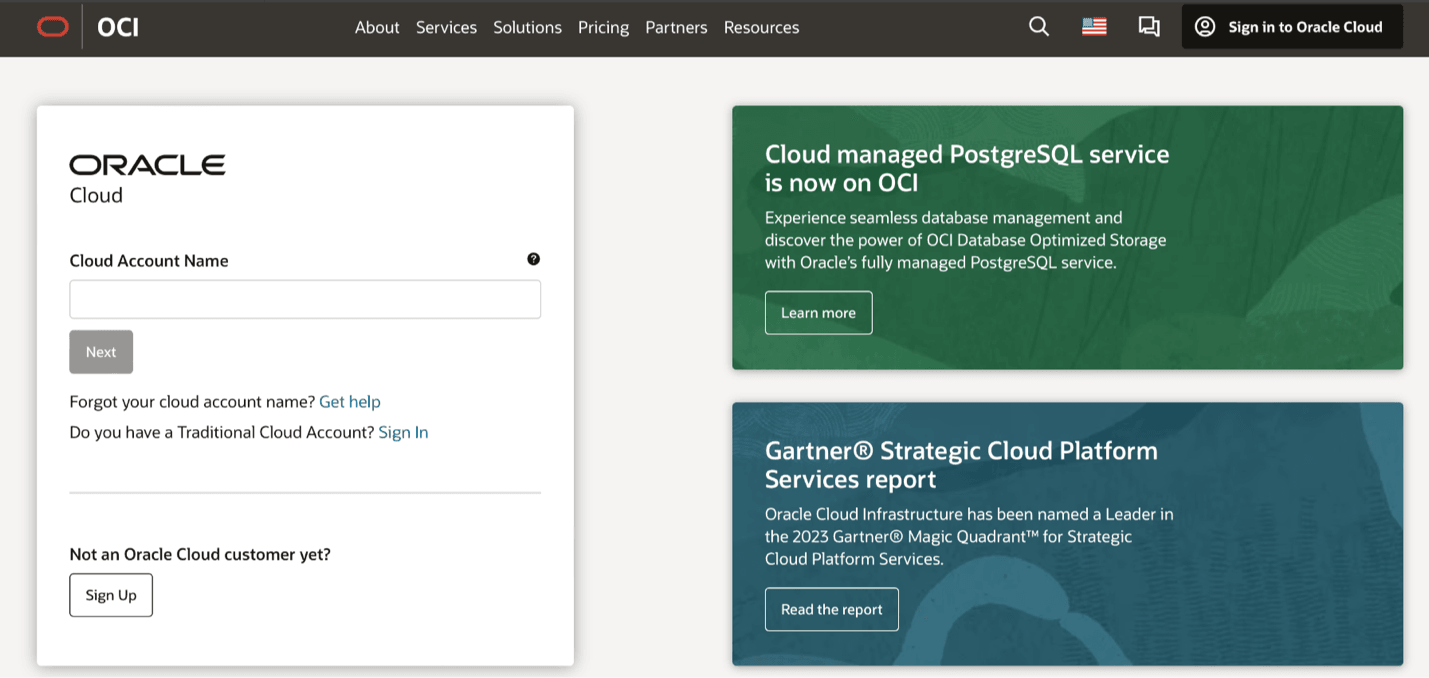Click Learn more on PostgreSQL banner
Screen dimensions: 1429x678
(818, 313)
